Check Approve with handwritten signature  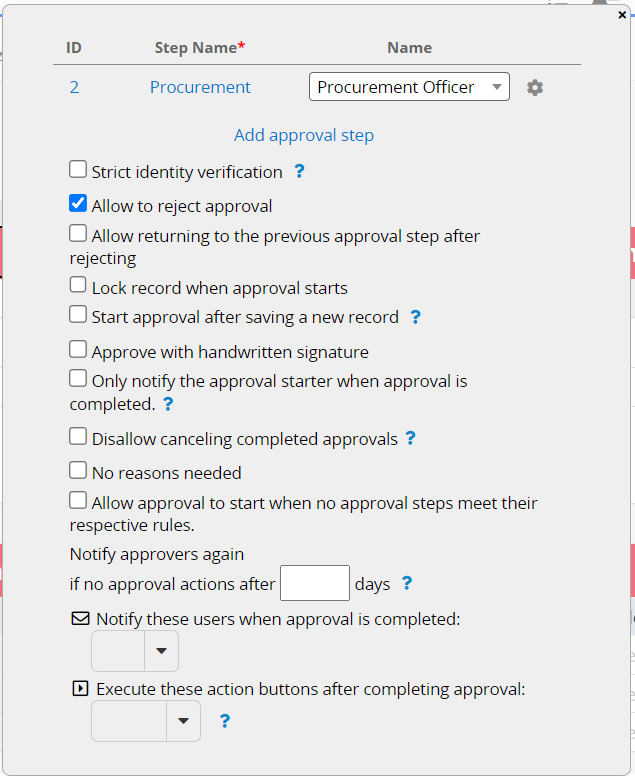[78, 349]
